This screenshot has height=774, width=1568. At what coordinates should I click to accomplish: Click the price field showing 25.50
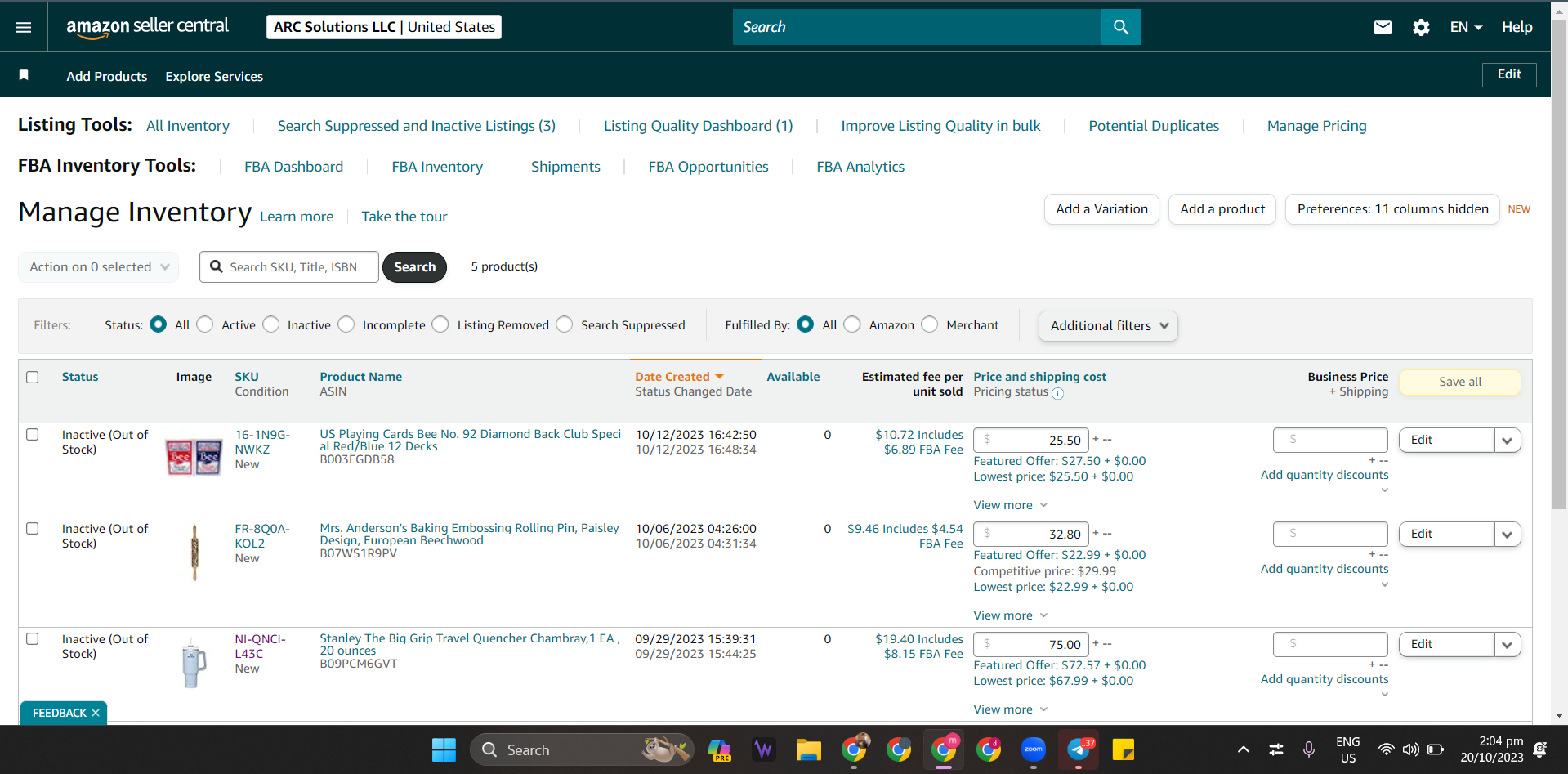[1031, 440]
